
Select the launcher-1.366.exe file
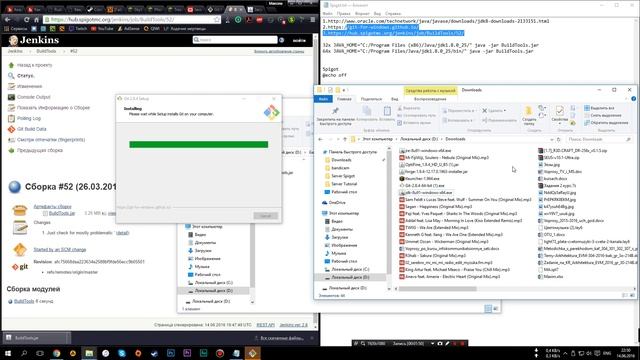419,178
